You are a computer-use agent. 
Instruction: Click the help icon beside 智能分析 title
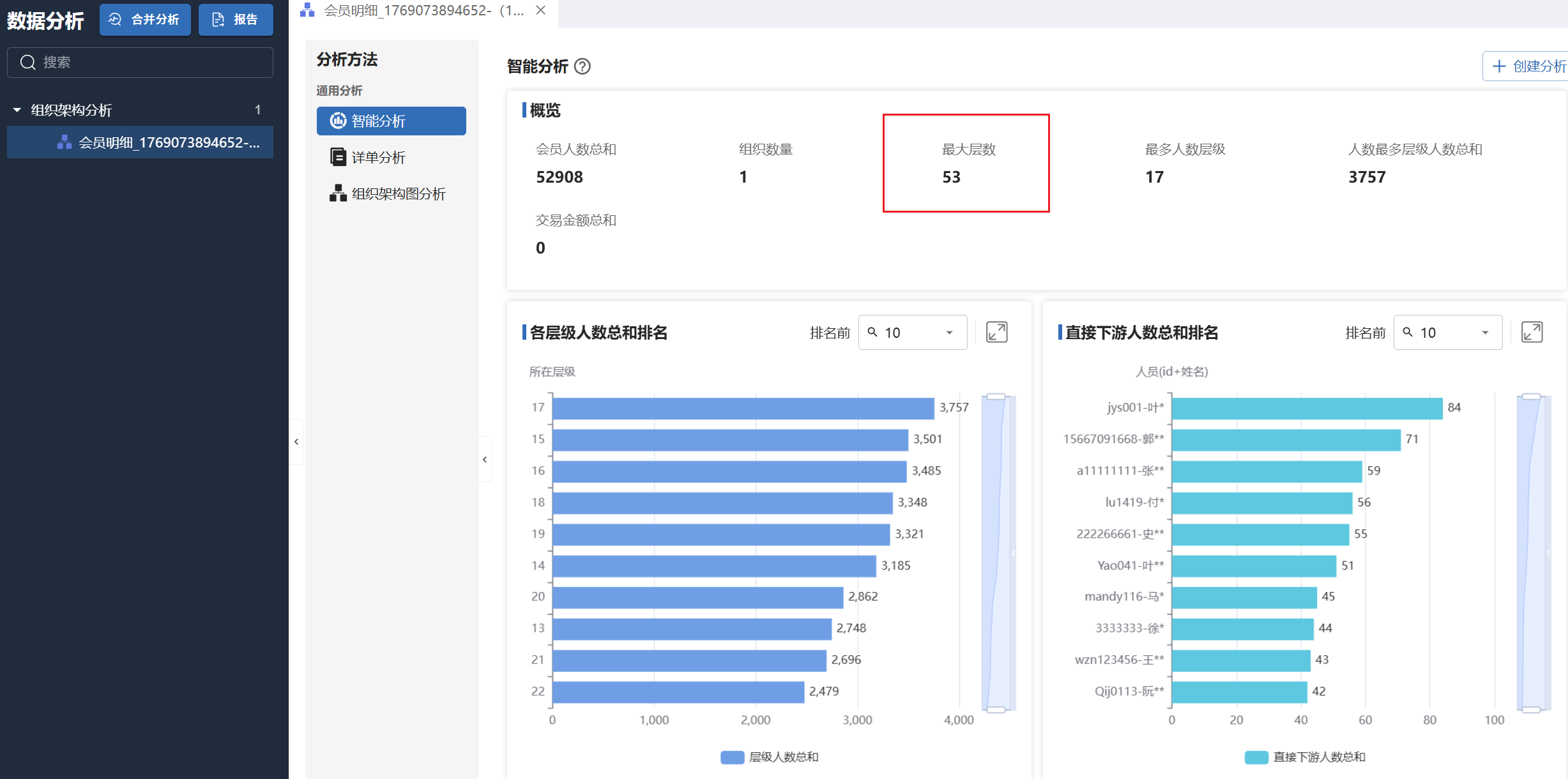click(x=582, y=66)
